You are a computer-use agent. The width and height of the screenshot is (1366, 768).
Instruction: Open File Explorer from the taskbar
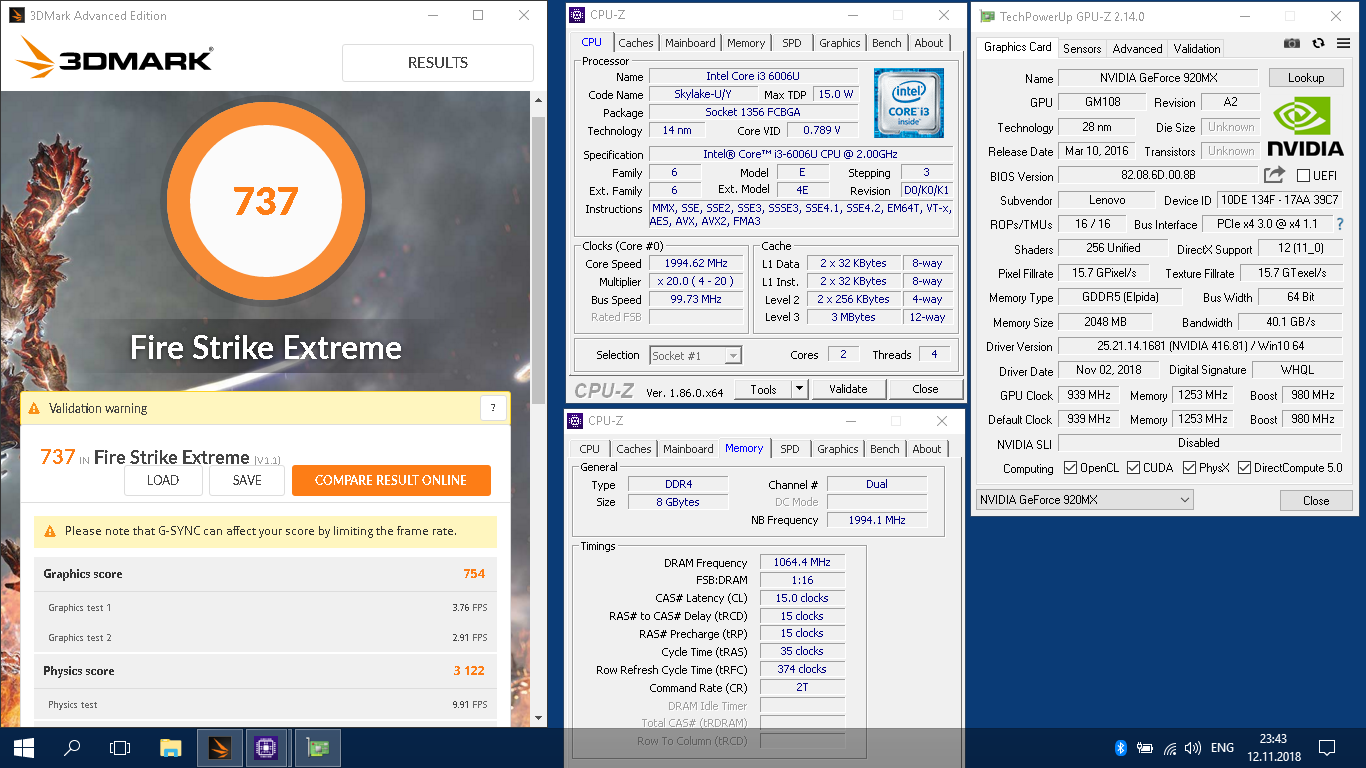tap(171, 748)
